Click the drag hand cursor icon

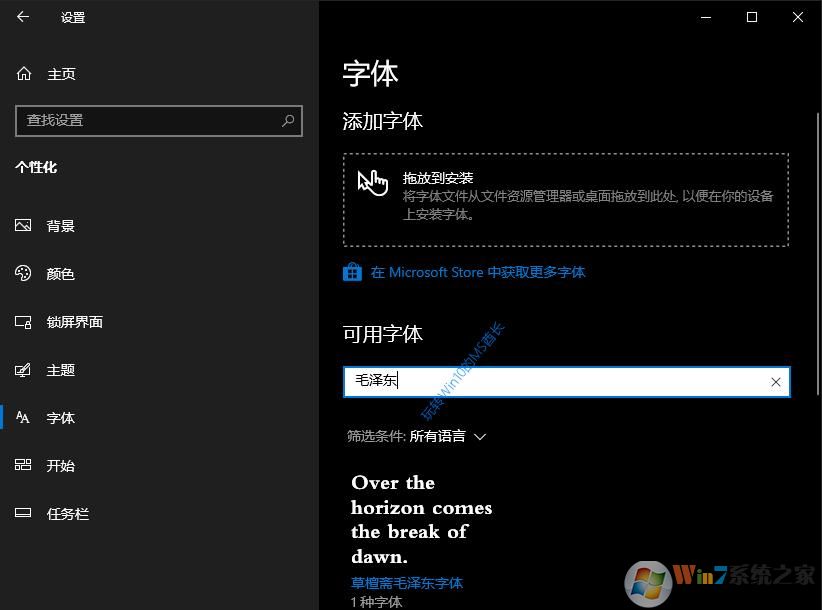(x=373, y=182)
